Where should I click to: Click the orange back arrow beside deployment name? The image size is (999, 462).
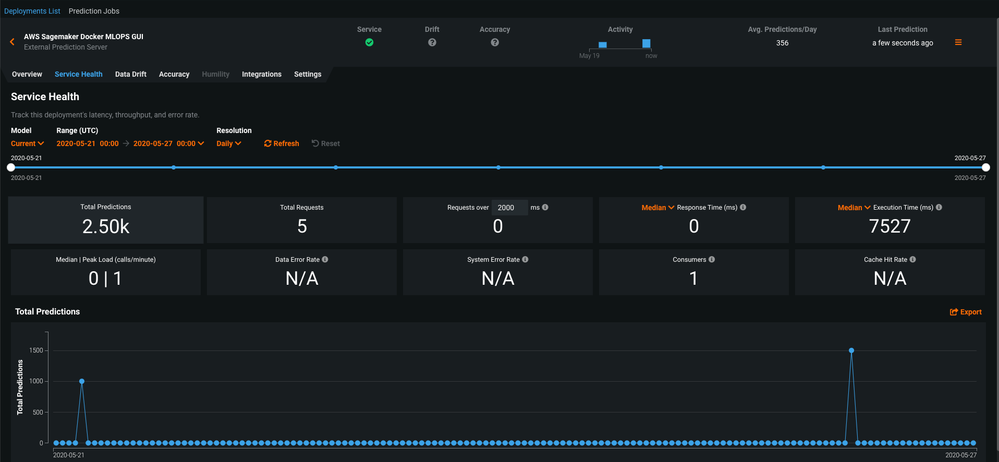[x=12, y=42]
